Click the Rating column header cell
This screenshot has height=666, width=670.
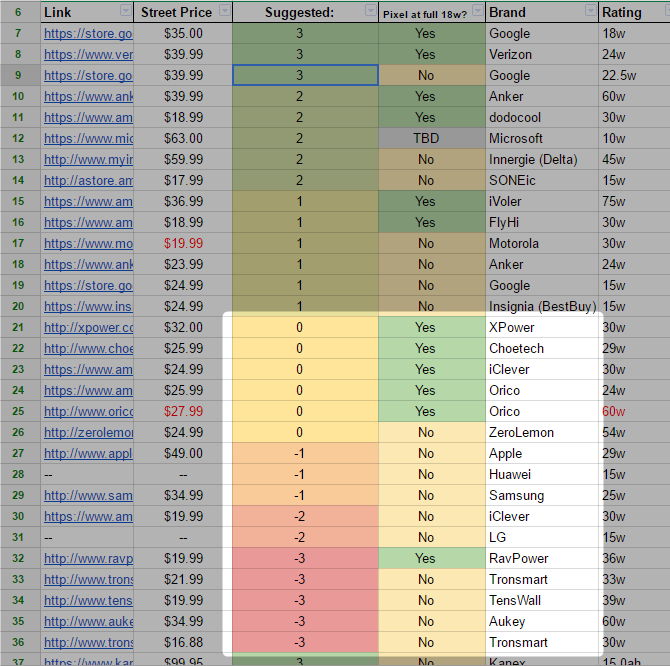(x=630, y=12)
